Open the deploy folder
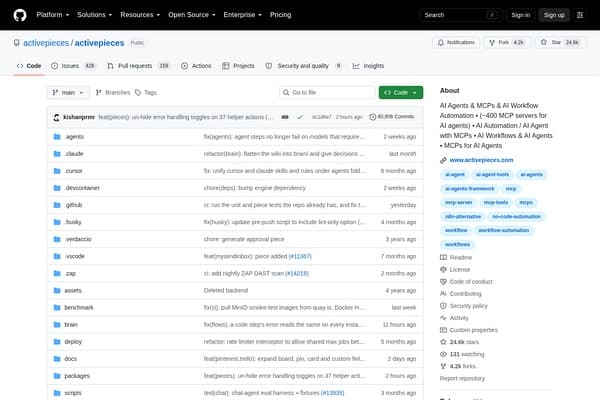Image resolution: width=600 pixels, height=400 pixels. point(73,342)
